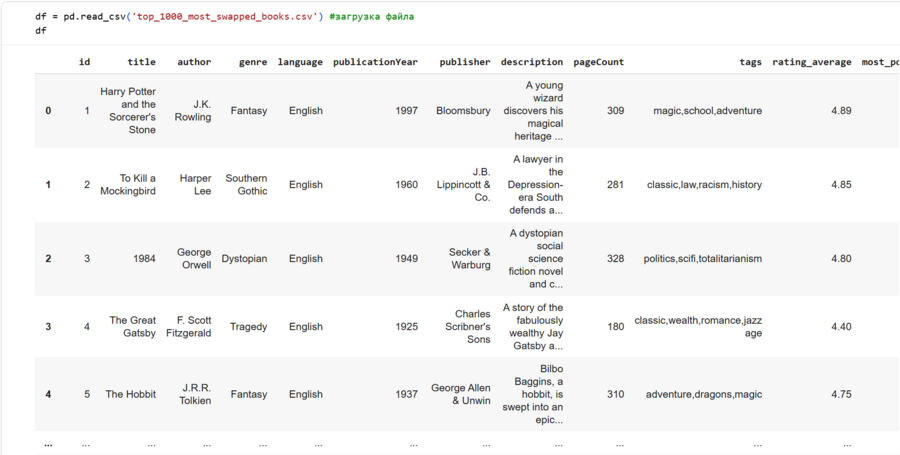Click the Russian comment after the code
Viewport: 900px width, 455px height.
point(371,17)
